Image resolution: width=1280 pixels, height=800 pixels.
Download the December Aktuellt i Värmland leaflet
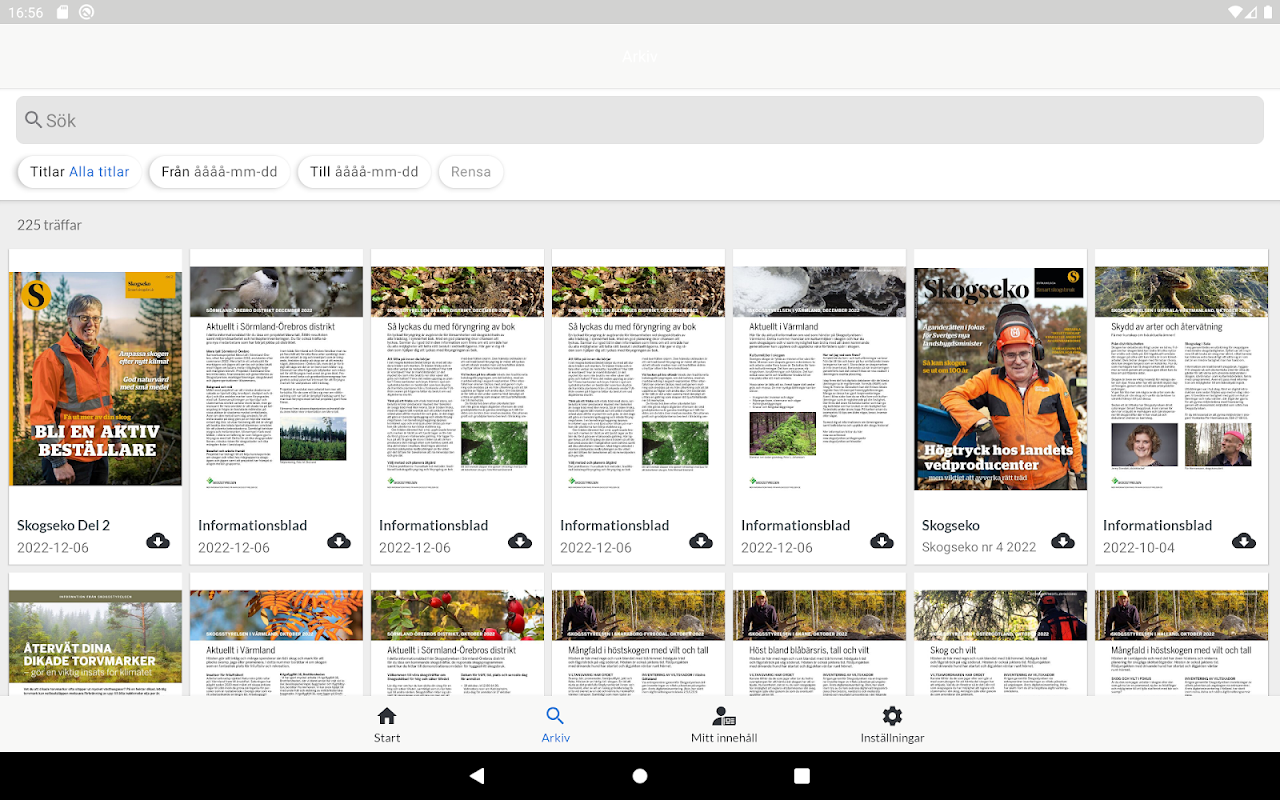coord(882,541)
